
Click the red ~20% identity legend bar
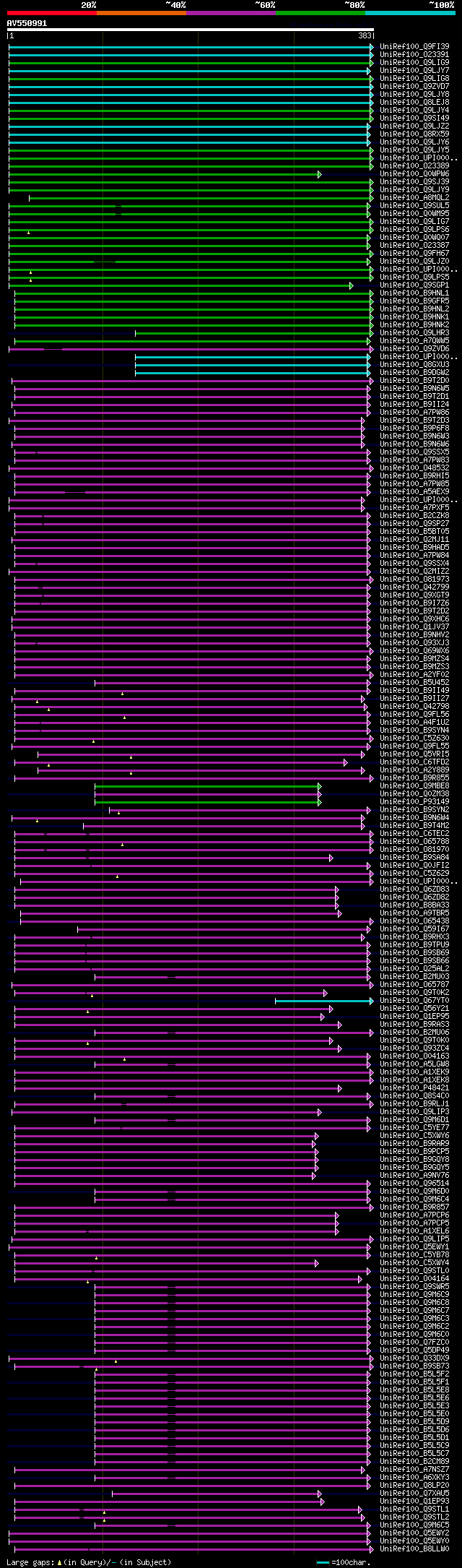coord(51,13)
